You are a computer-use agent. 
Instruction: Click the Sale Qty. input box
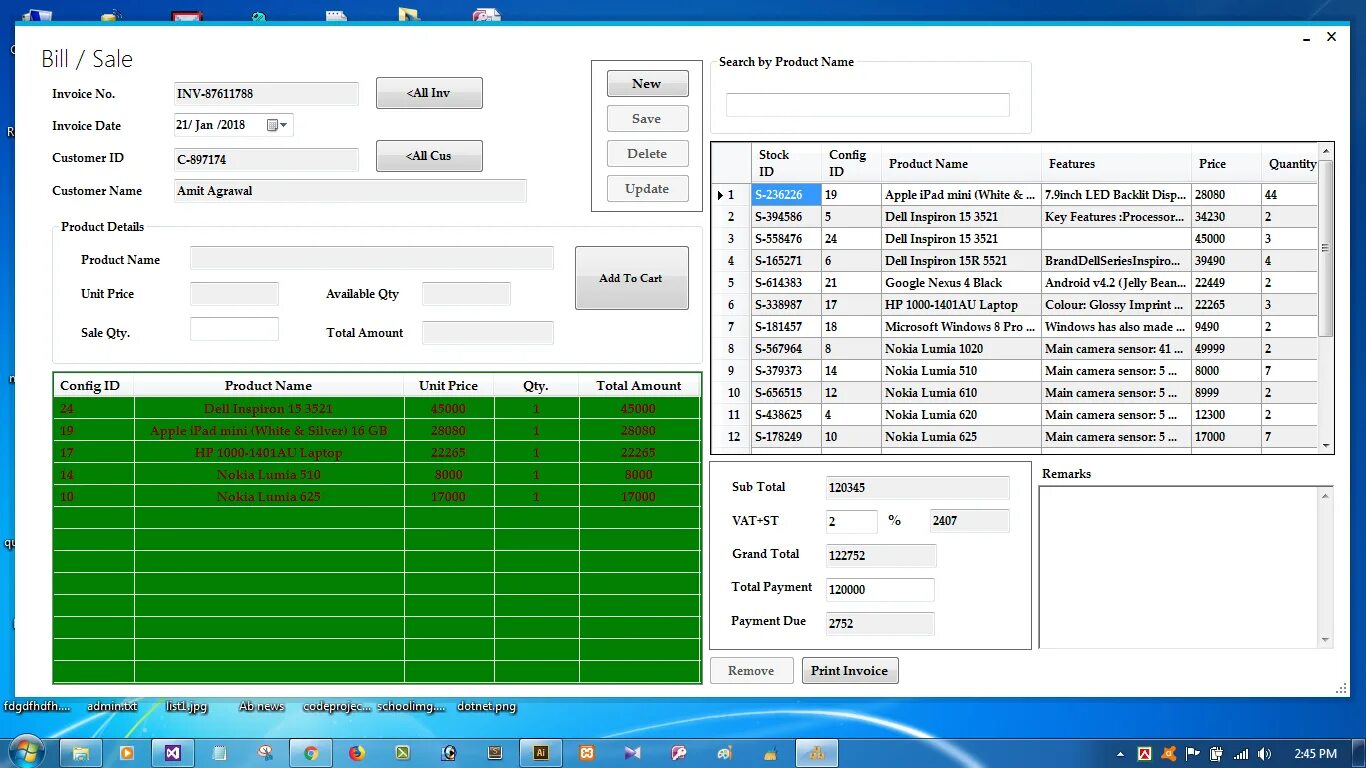[234, 329]
